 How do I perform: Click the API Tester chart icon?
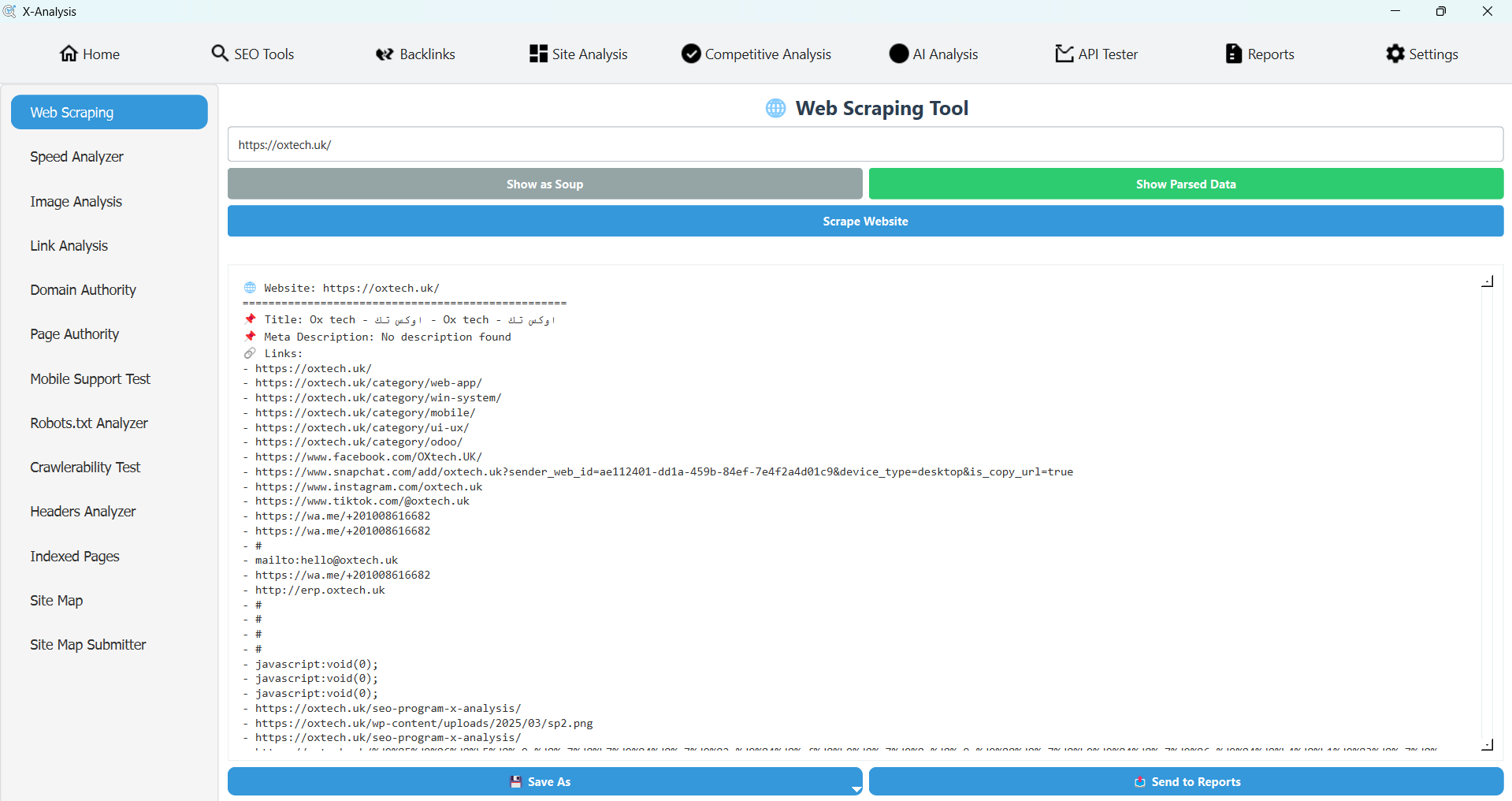click(1064, 53)
